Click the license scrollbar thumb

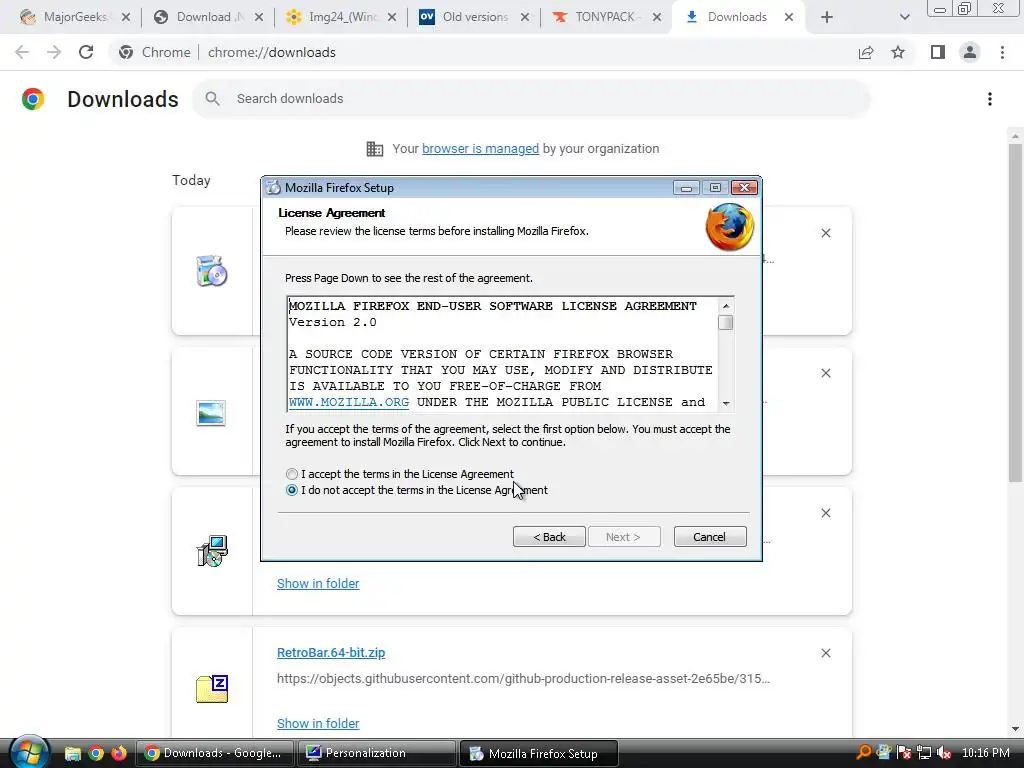(x=726, y=323)
